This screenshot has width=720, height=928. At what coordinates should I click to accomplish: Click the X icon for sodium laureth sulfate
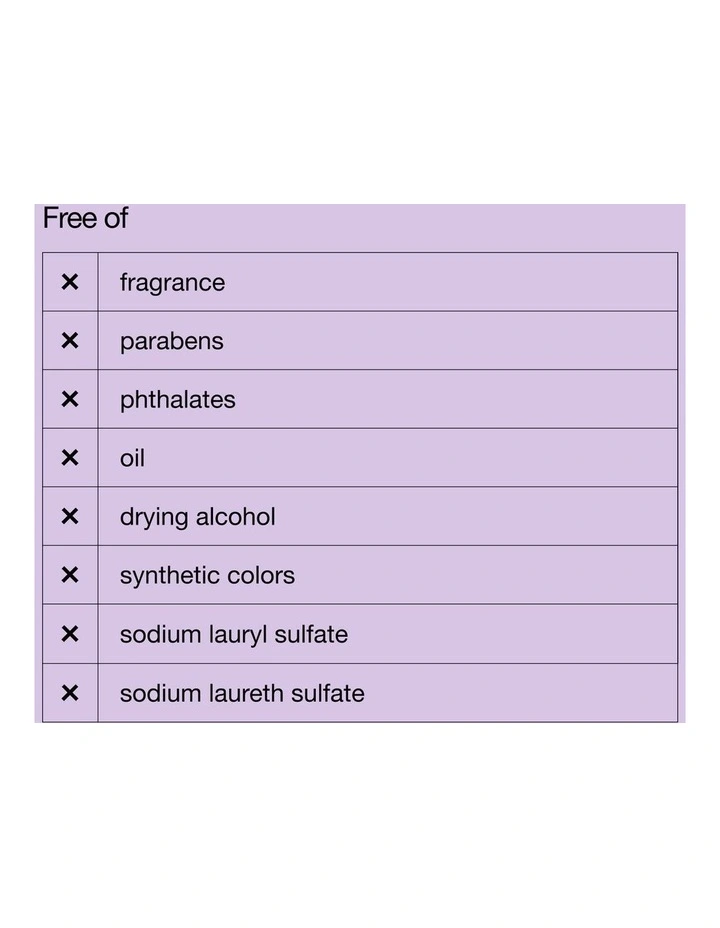(70, 693)
